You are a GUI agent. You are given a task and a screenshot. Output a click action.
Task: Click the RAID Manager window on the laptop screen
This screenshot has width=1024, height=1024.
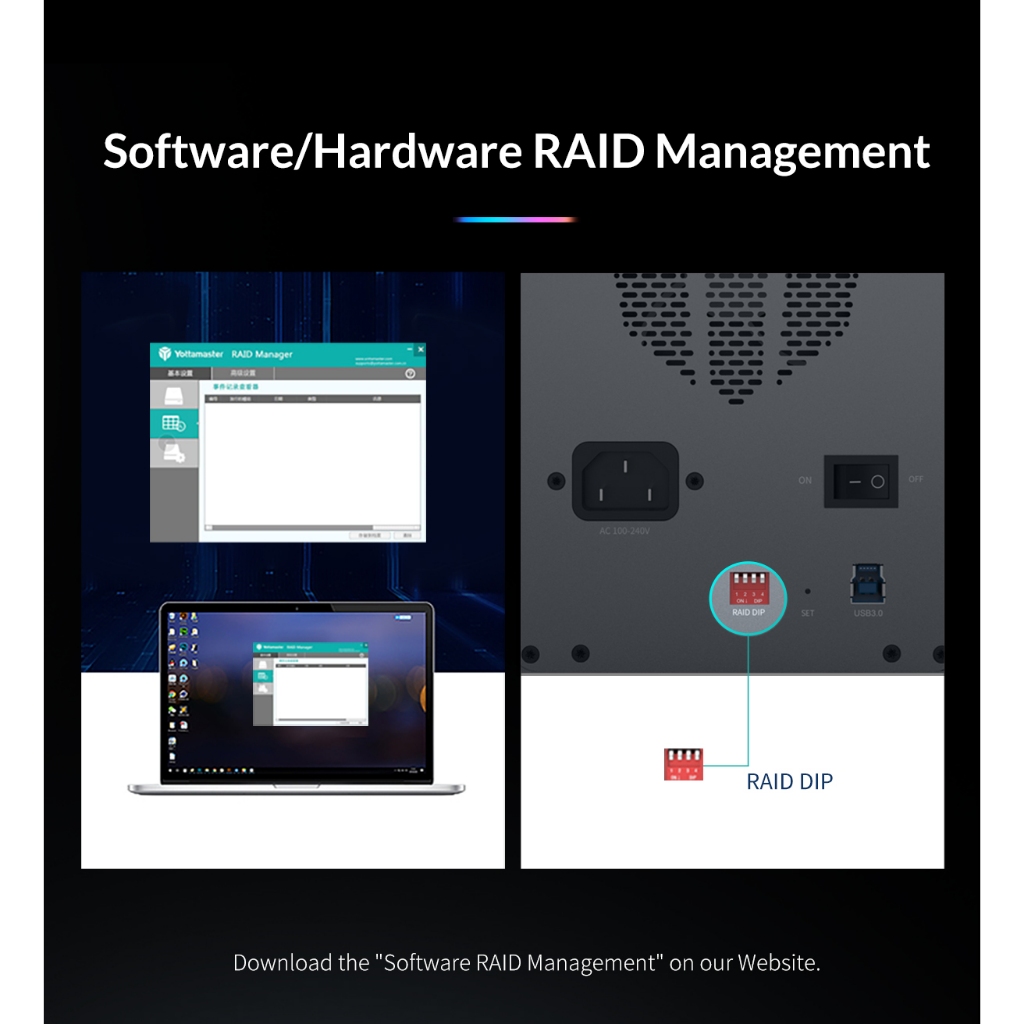point(310,685)
